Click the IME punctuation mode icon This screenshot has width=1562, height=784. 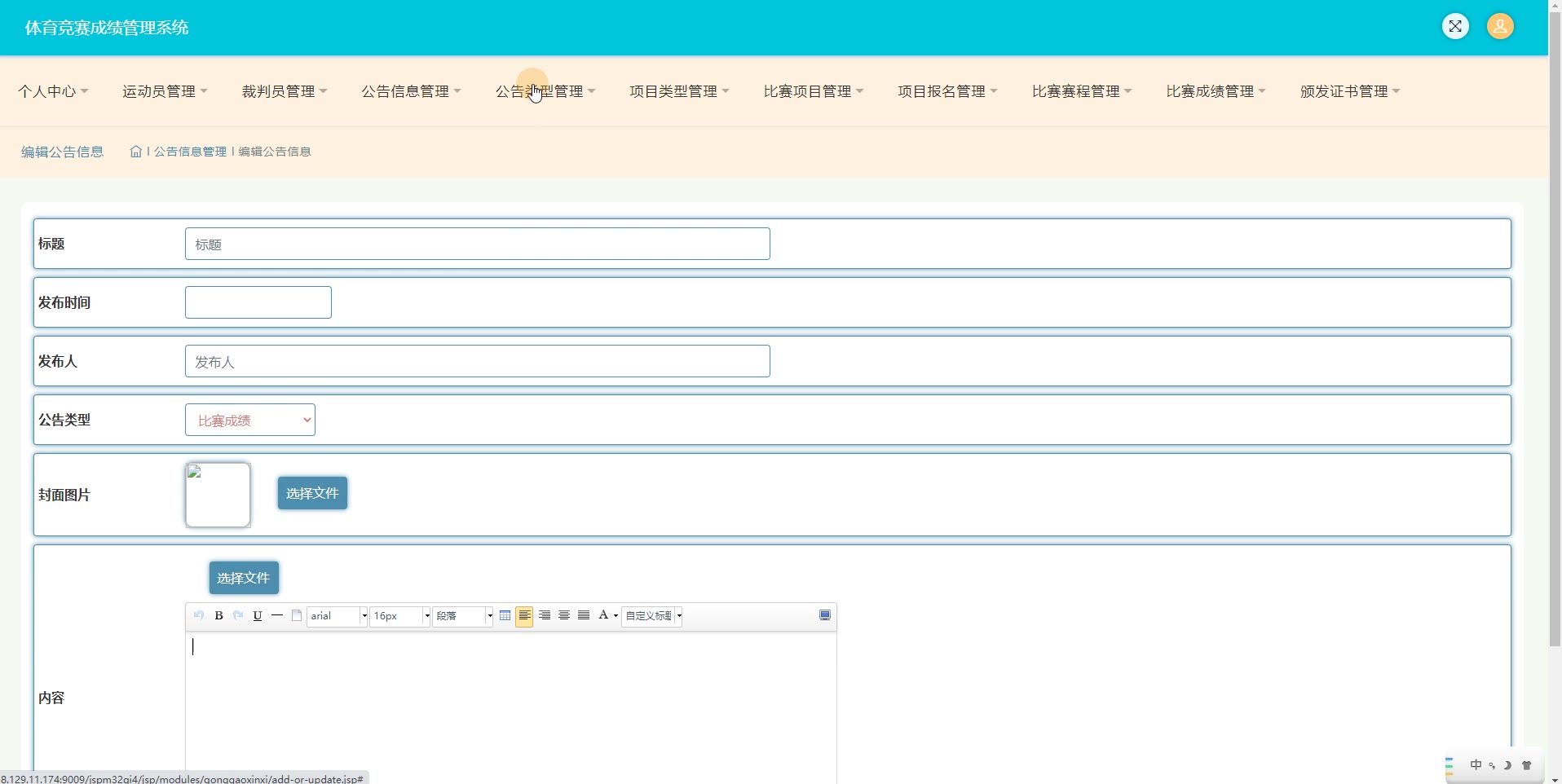[x=1492, y=766]
